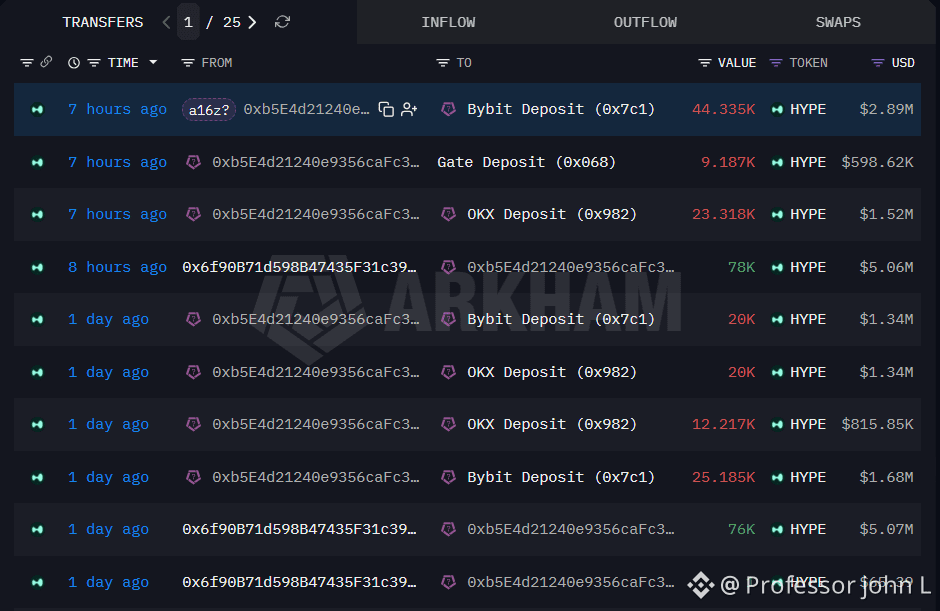Toggle the clock time format icon
The image size is (940, 611).
click(74, 62)
